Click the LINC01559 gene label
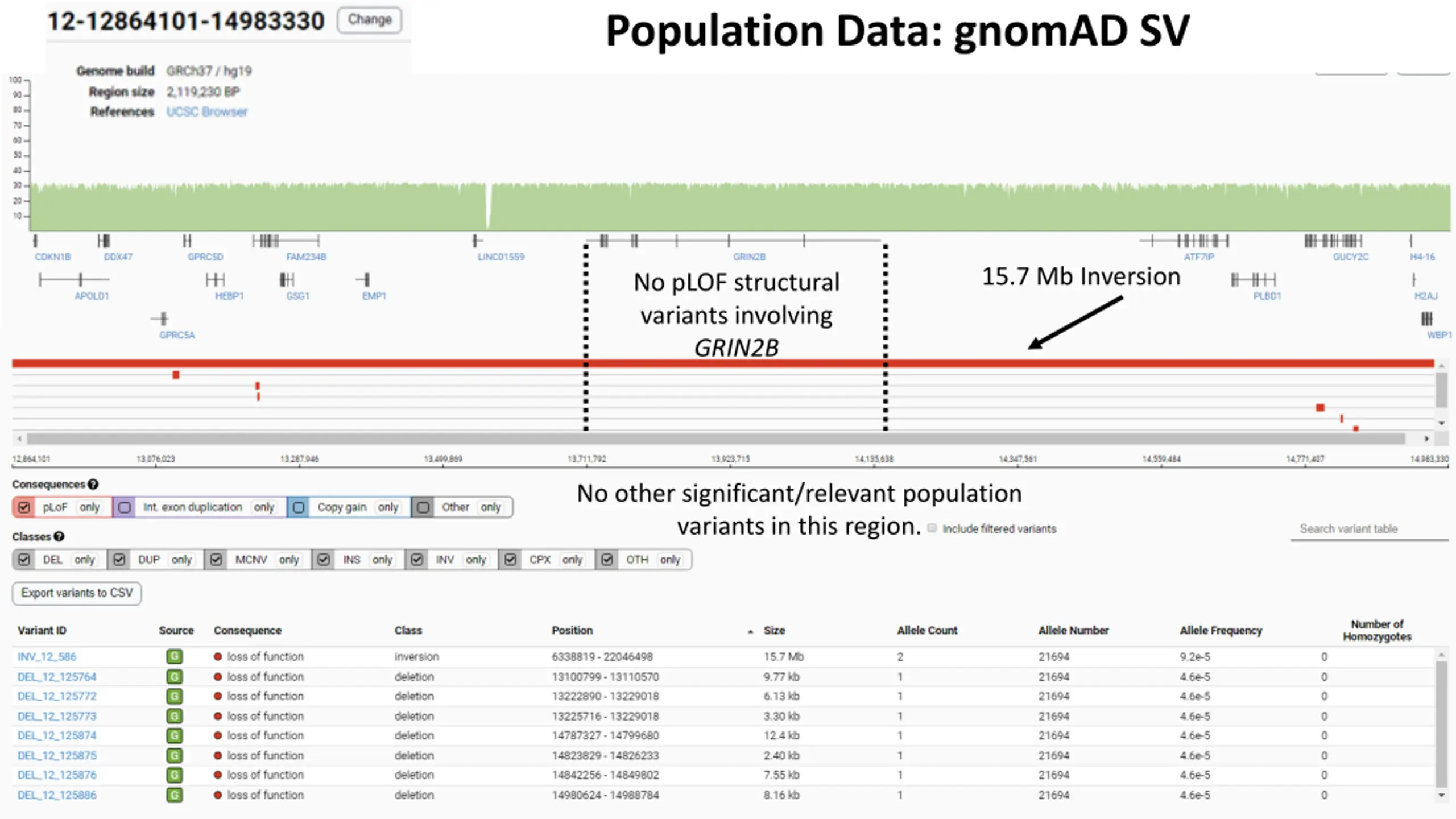This screenshot has height=819, width=1456. tap(501, 257)
